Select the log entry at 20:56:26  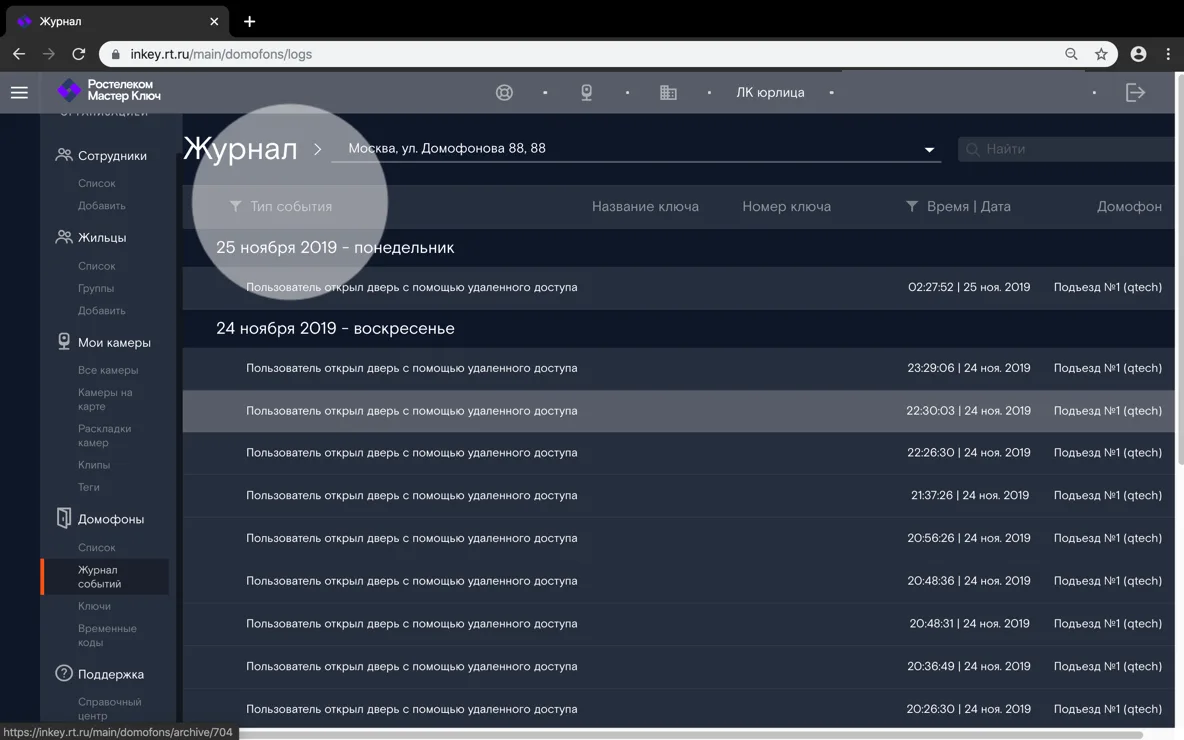[x=678, y=538]
